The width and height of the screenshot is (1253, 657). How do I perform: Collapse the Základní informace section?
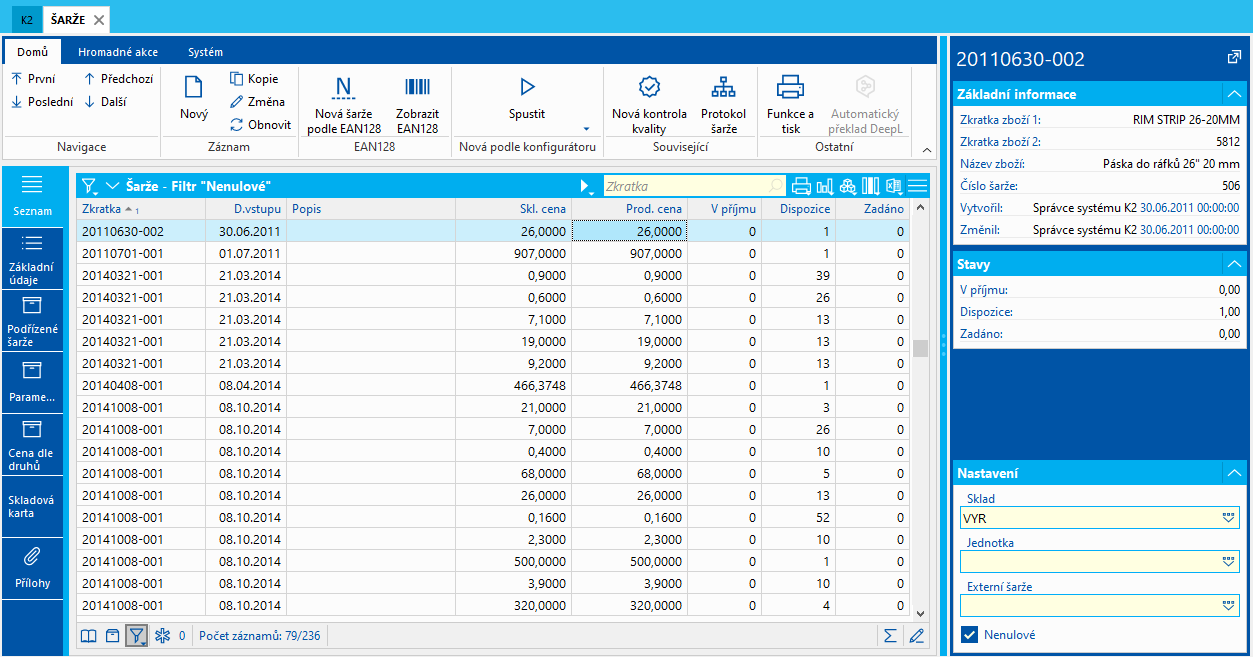(x=1234, y=94)
